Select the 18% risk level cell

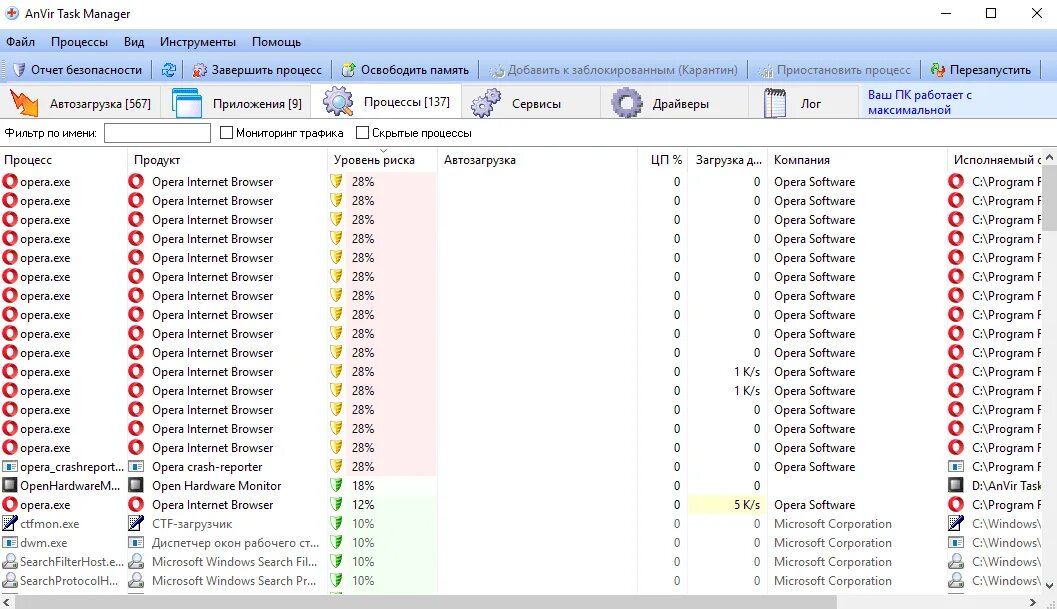(x=383, y=486)
